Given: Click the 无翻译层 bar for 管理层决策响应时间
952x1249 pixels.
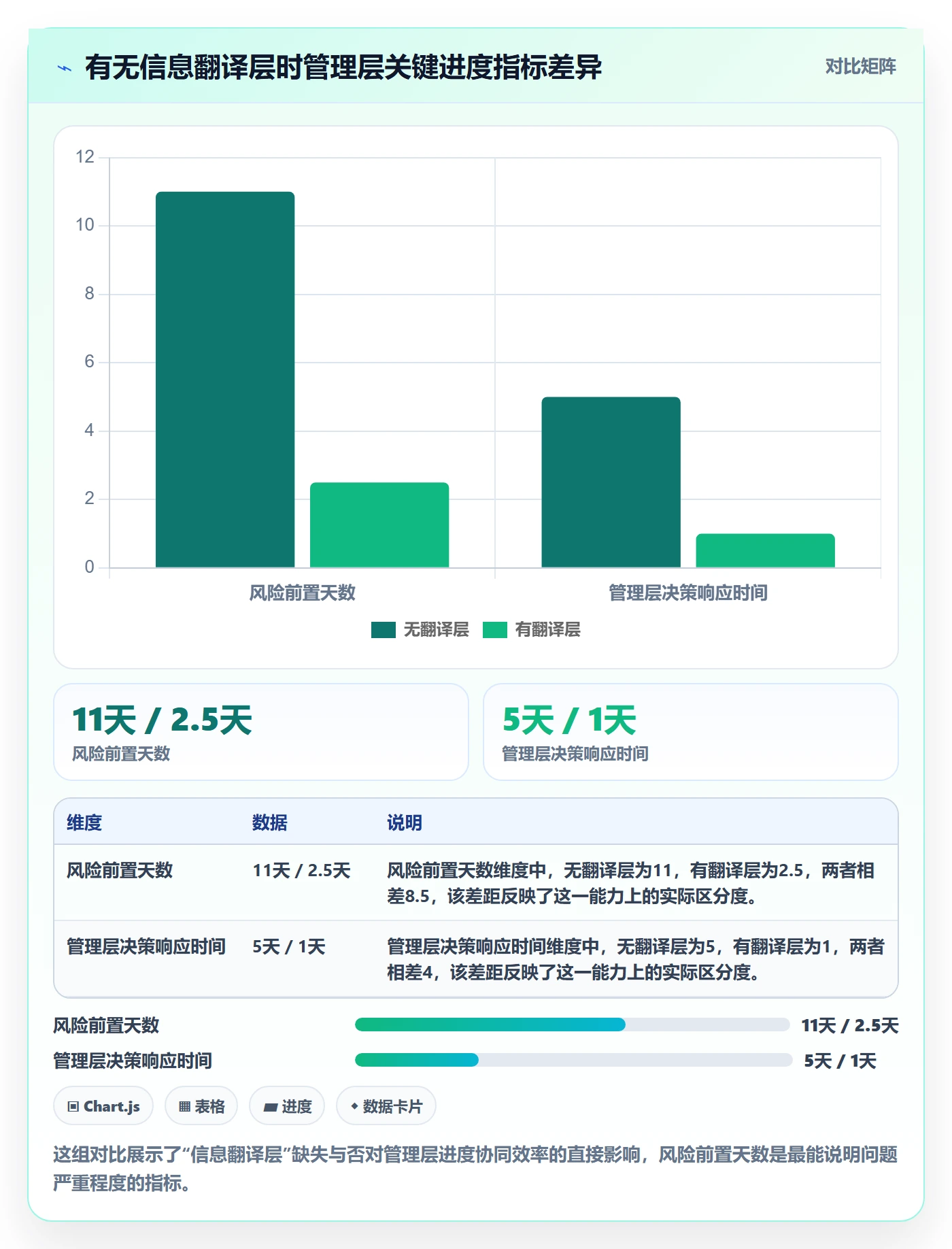Looking at the screenshot, I should (x=611, y=482).
